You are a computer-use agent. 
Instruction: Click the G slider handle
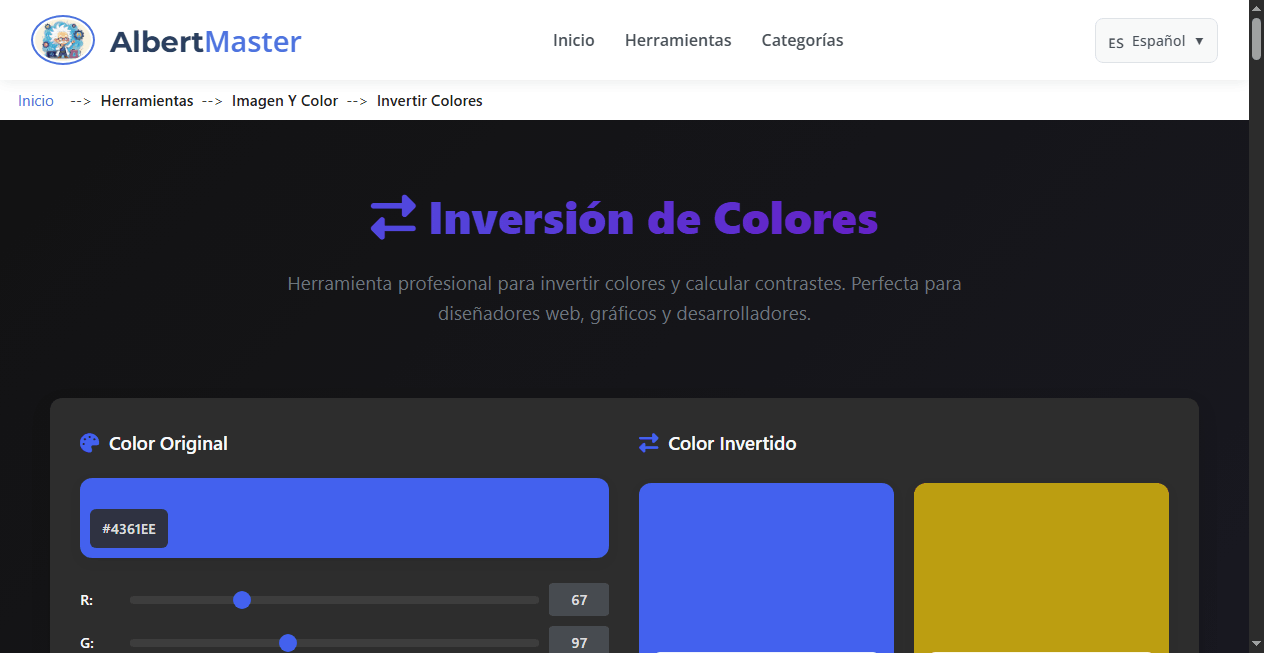(288, 643)
